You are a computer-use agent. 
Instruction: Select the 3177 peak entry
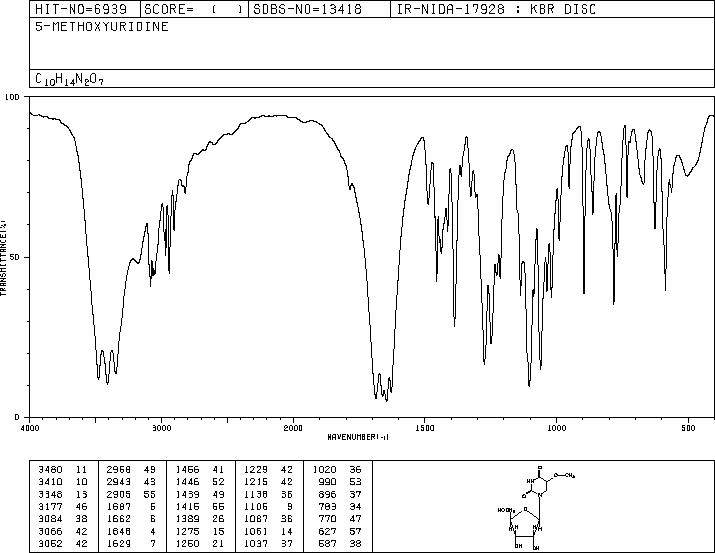click(62, 506)
